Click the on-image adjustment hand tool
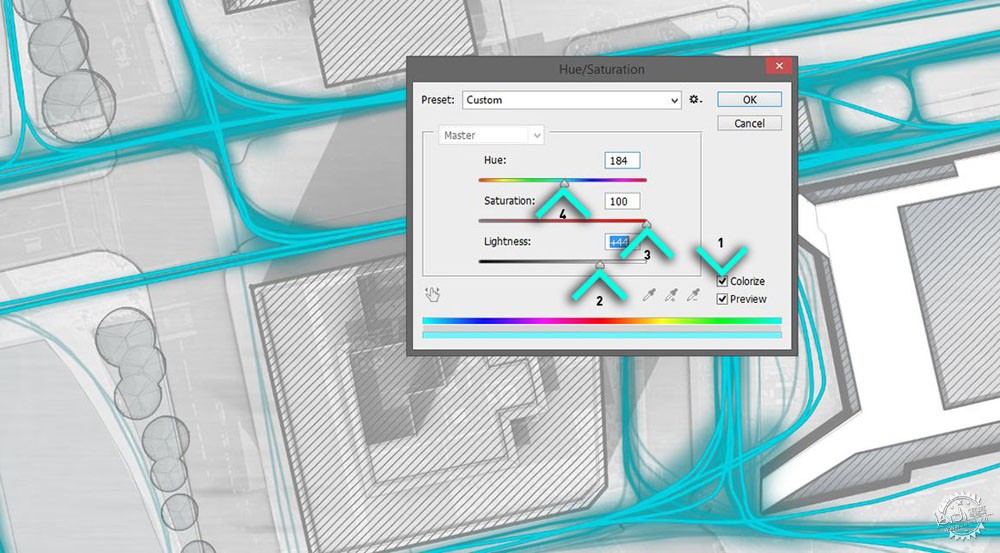The height and width of the screenshot is (553, 1000). [x=432, y=294]
